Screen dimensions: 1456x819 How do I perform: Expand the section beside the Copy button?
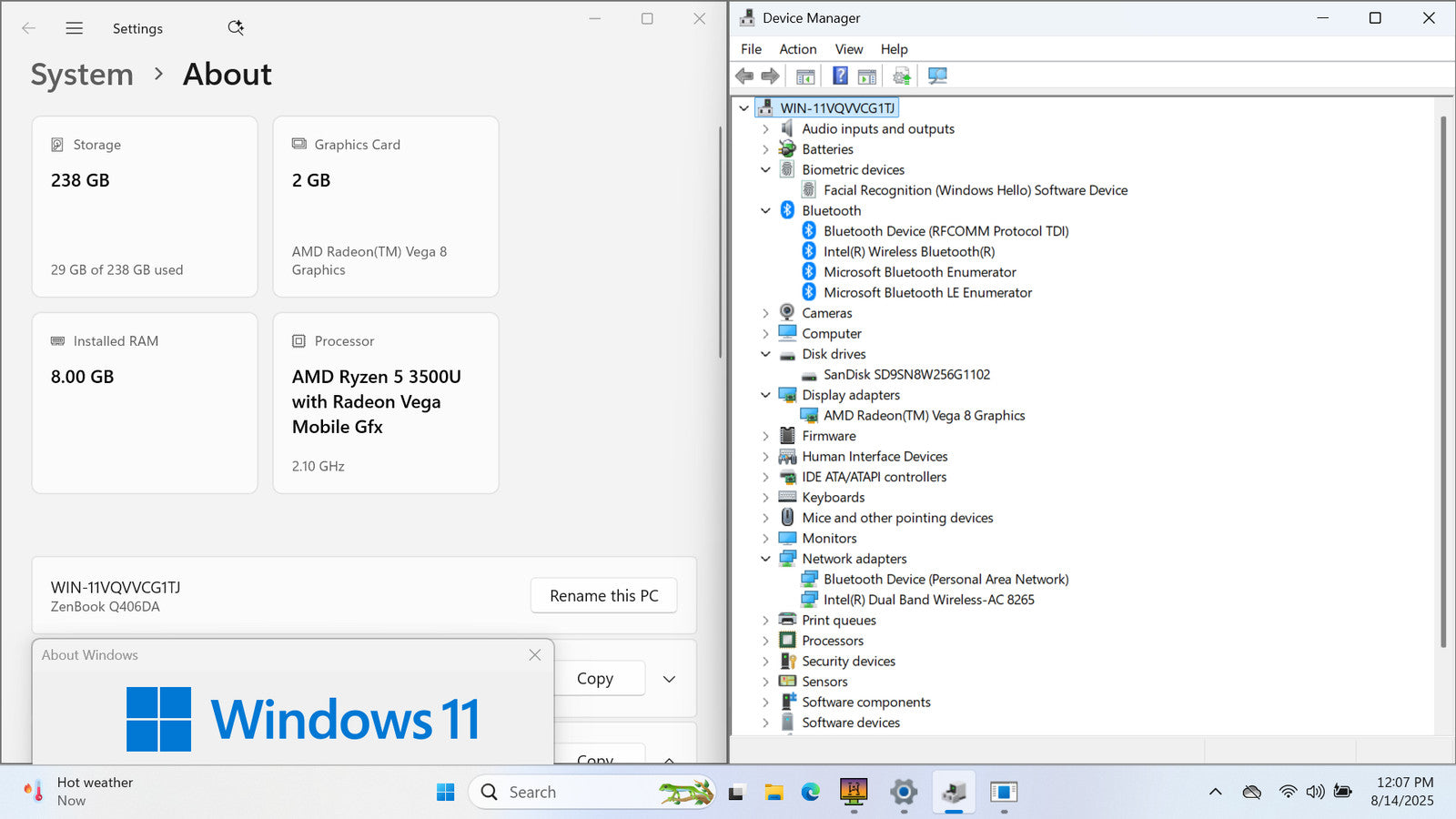669,679
